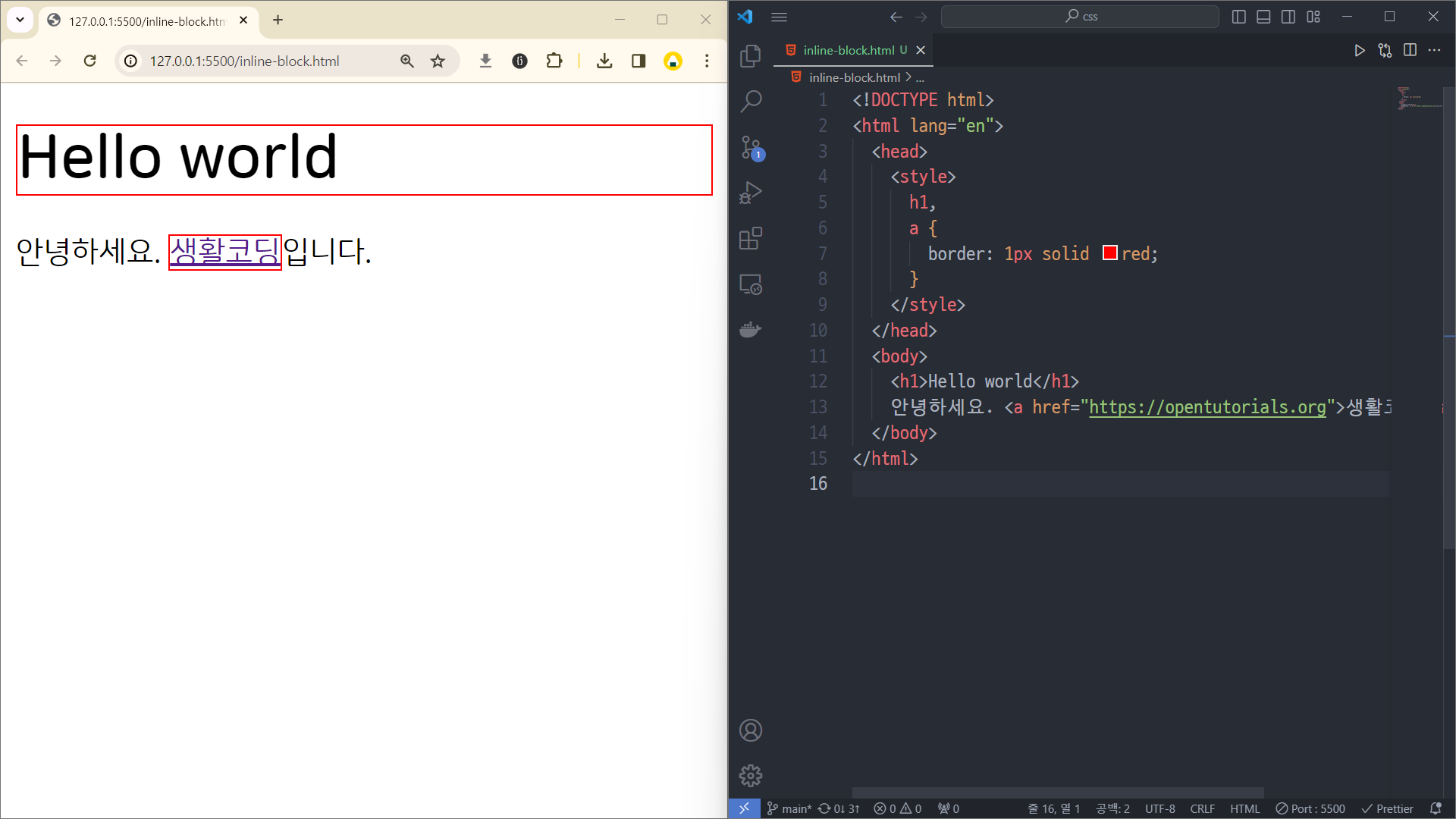Open the Docker view in activity bar

coord(750,329)
